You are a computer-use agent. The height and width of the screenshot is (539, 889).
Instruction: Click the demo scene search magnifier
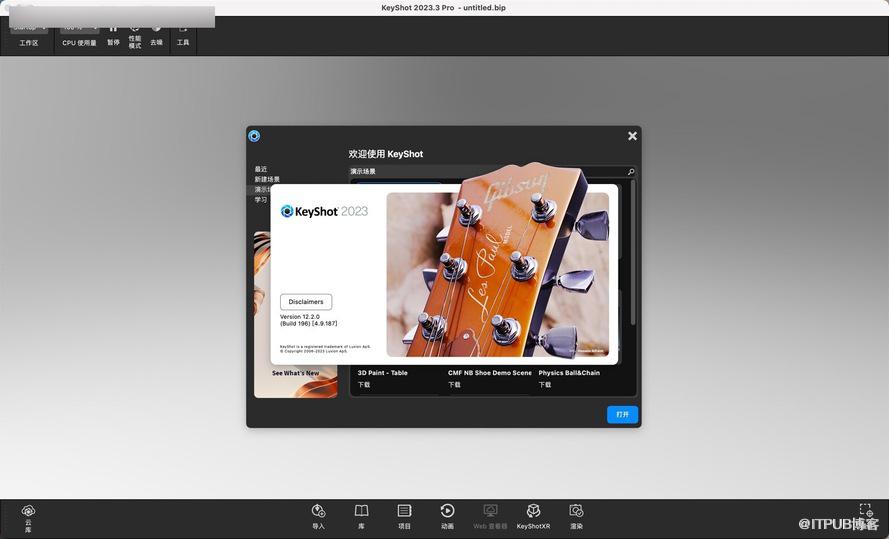click(631, 172)
